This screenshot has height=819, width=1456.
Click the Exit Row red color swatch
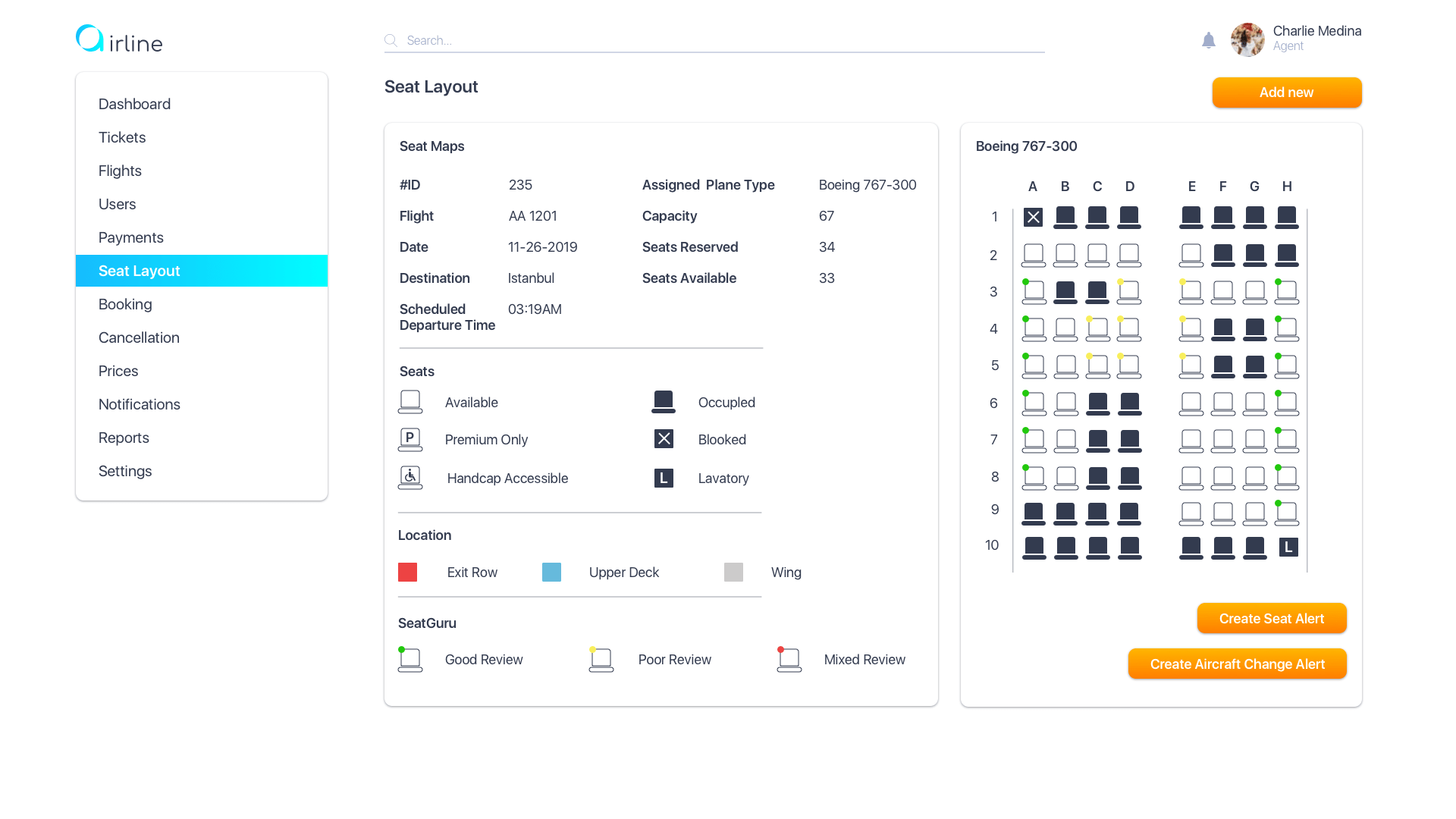click(407, 572)
